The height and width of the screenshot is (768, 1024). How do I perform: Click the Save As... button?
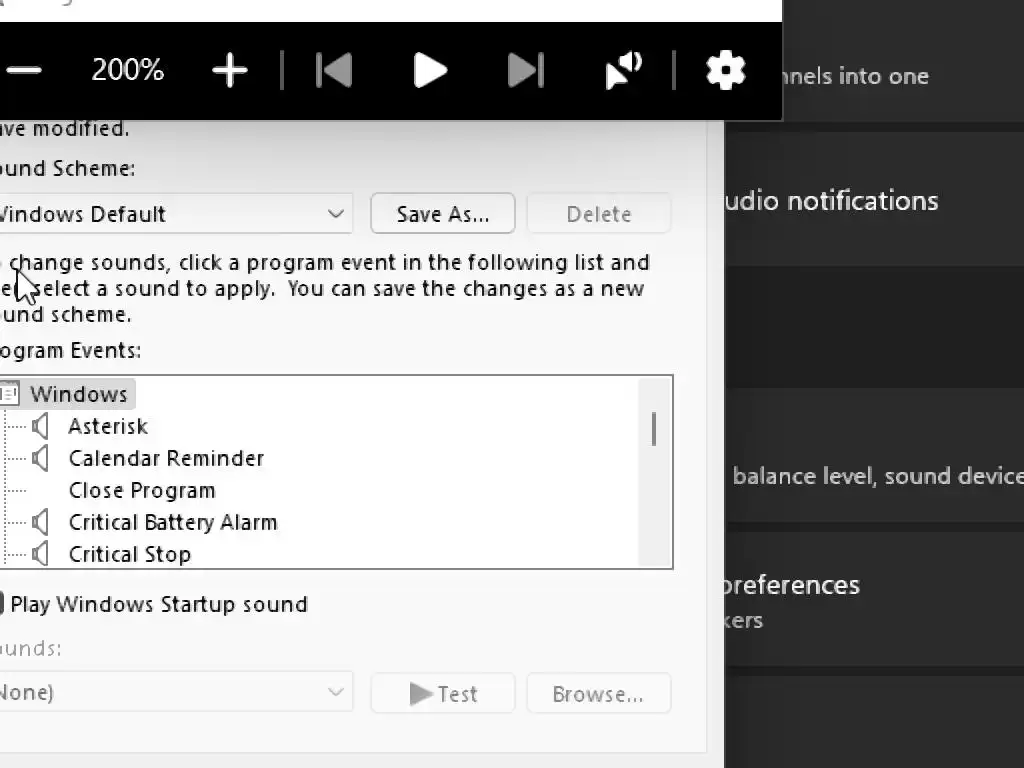coord(443,214)
